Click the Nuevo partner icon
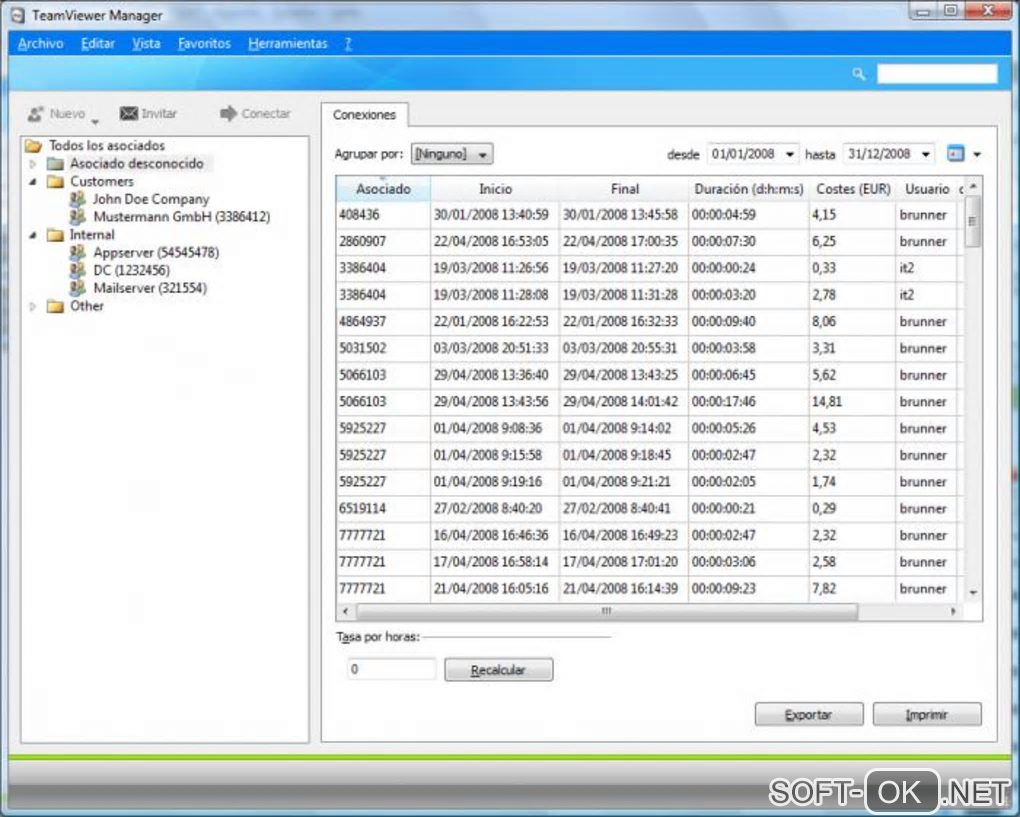 click(35, 114)
